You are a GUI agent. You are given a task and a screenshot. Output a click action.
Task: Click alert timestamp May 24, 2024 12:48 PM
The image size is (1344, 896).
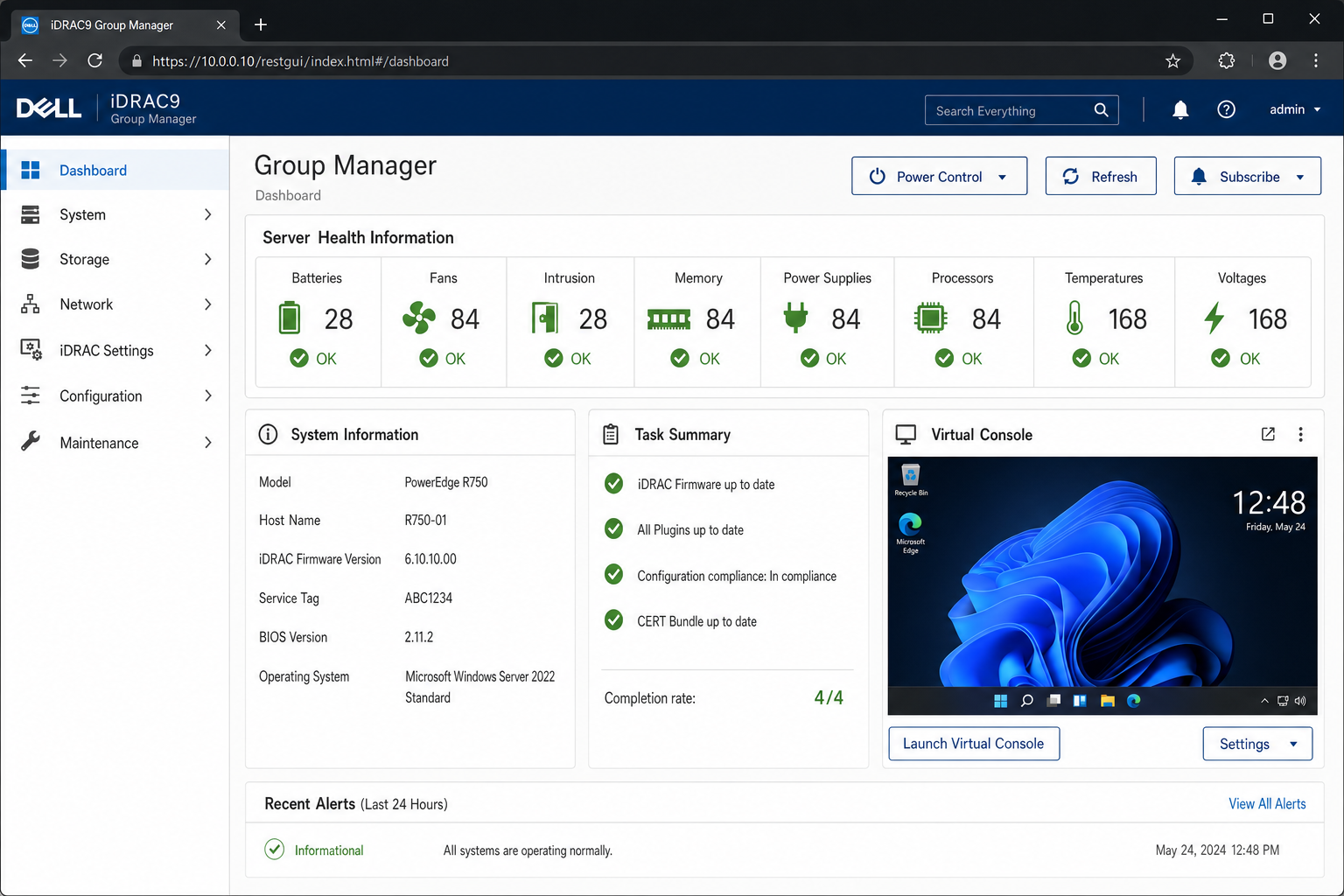point(1217,850)
